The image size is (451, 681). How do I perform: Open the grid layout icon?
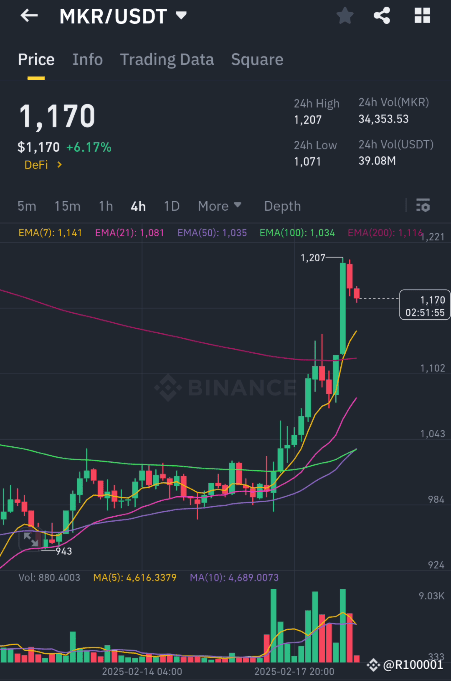[422, 16]
